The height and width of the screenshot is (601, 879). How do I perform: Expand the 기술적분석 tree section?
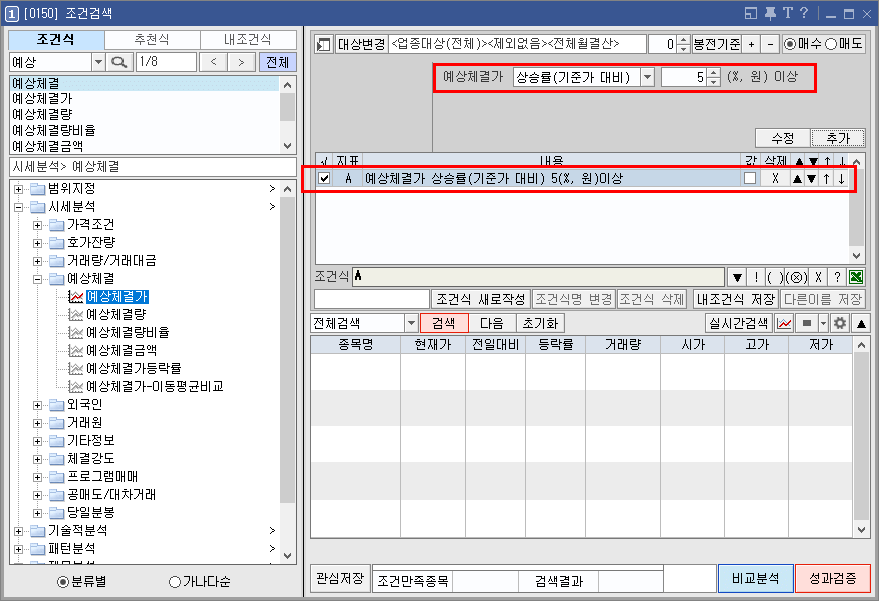[x=16, y=533]
